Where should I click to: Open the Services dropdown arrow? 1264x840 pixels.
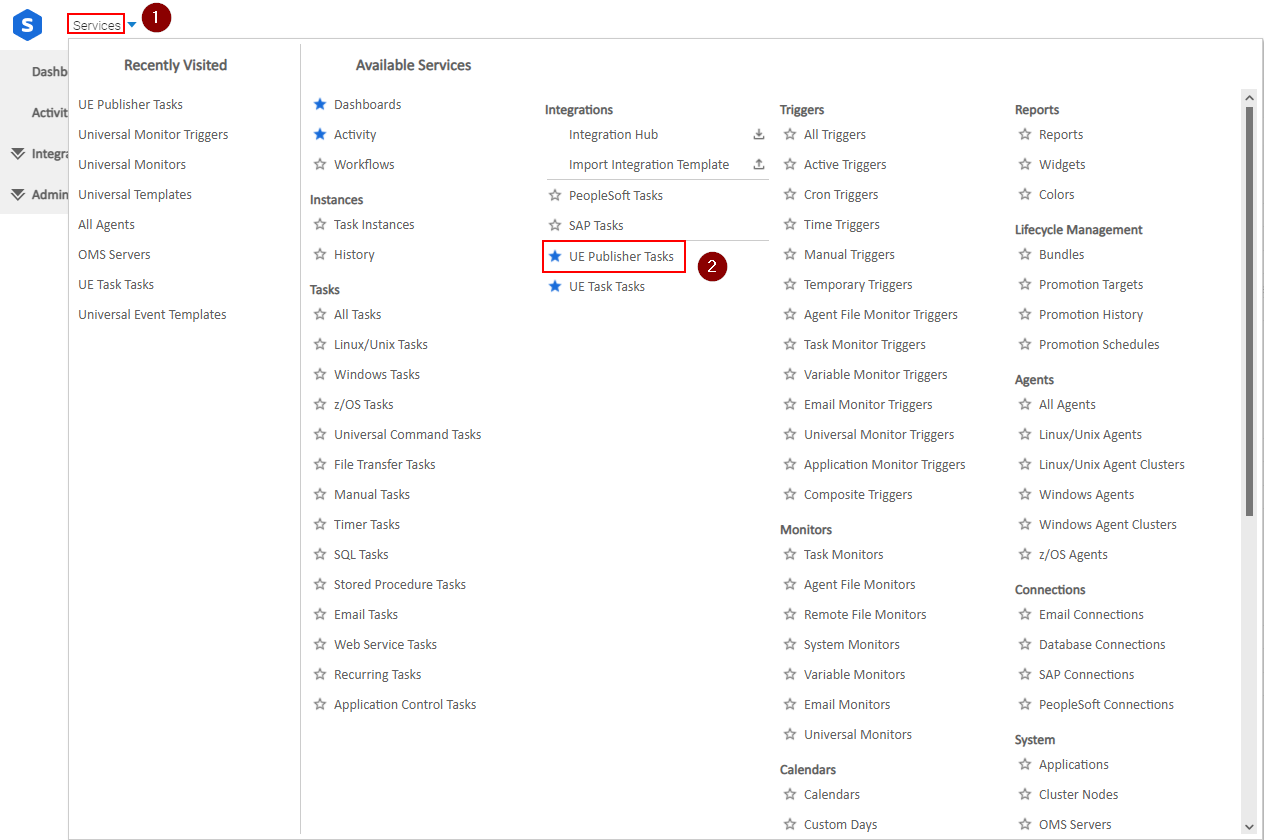[x=132, y=25]
